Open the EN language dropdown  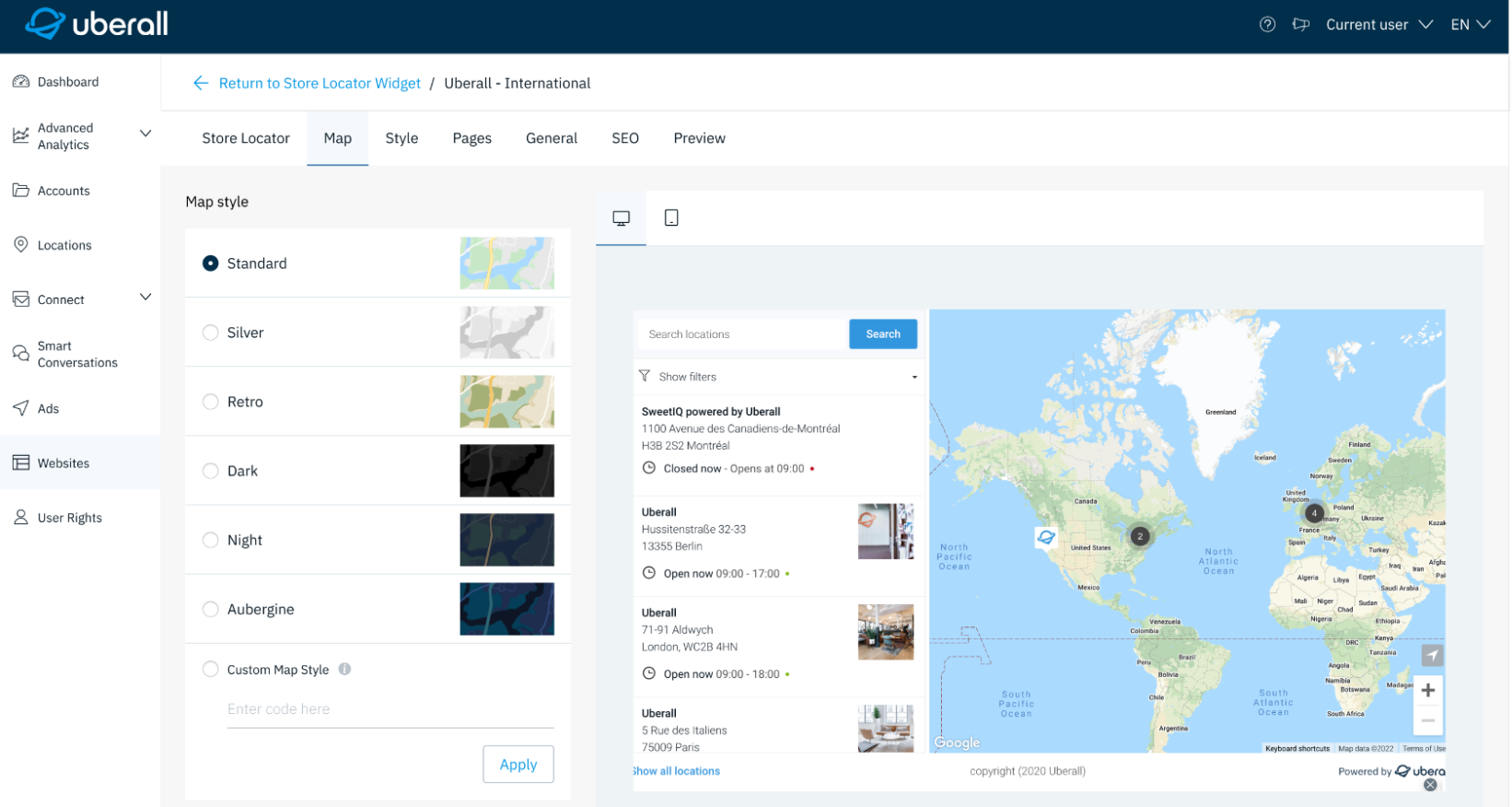(1470, 25)
